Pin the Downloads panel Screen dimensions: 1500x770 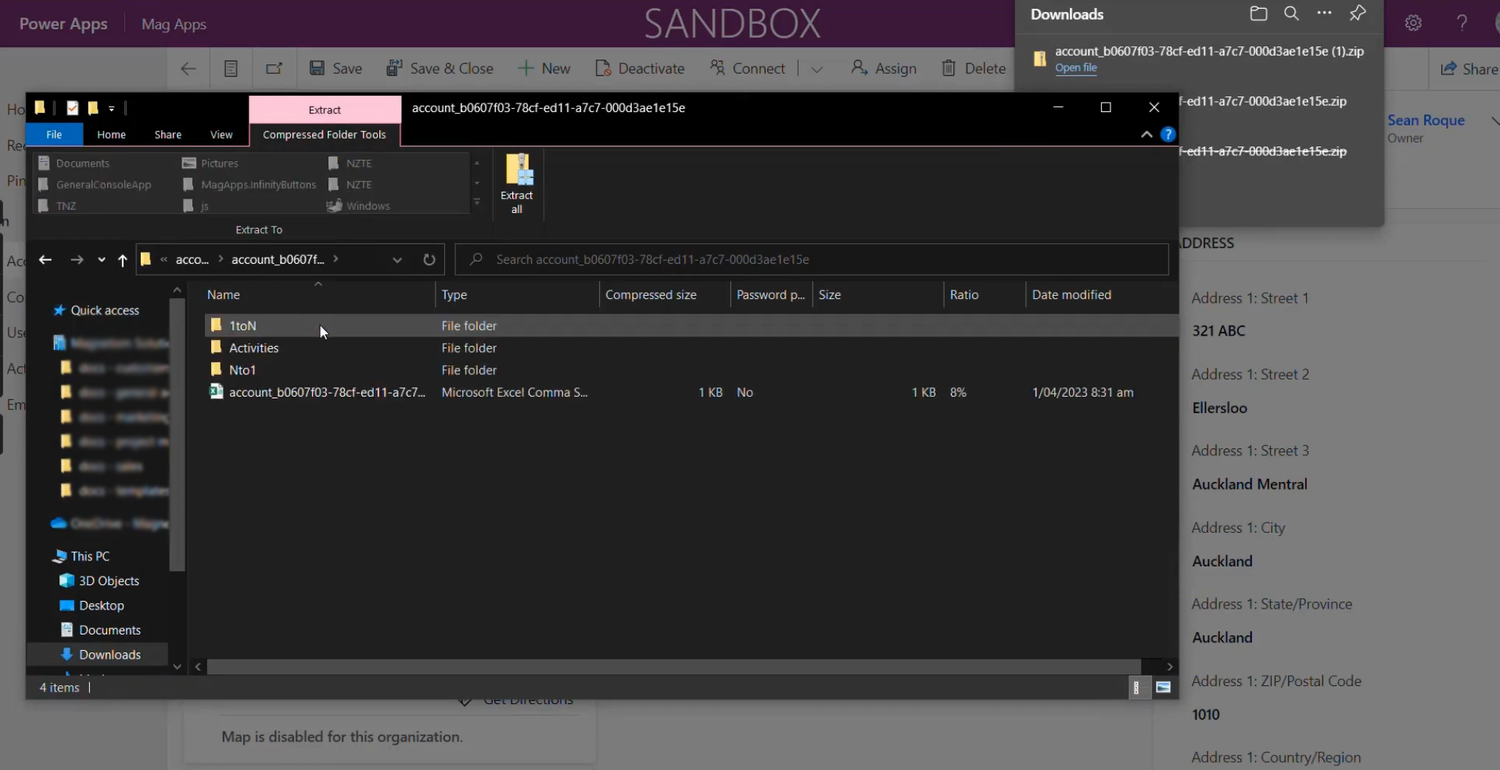[x=1357, y=14]
